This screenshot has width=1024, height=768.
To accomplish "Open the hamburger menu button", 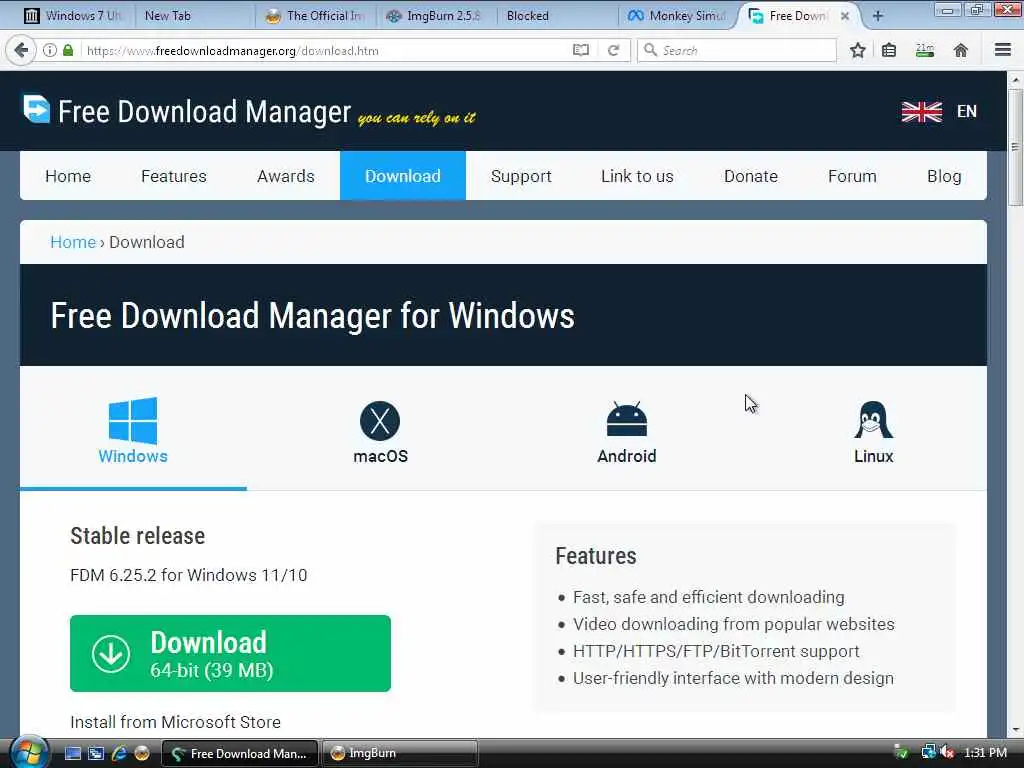I will [x=1003, y=50].
